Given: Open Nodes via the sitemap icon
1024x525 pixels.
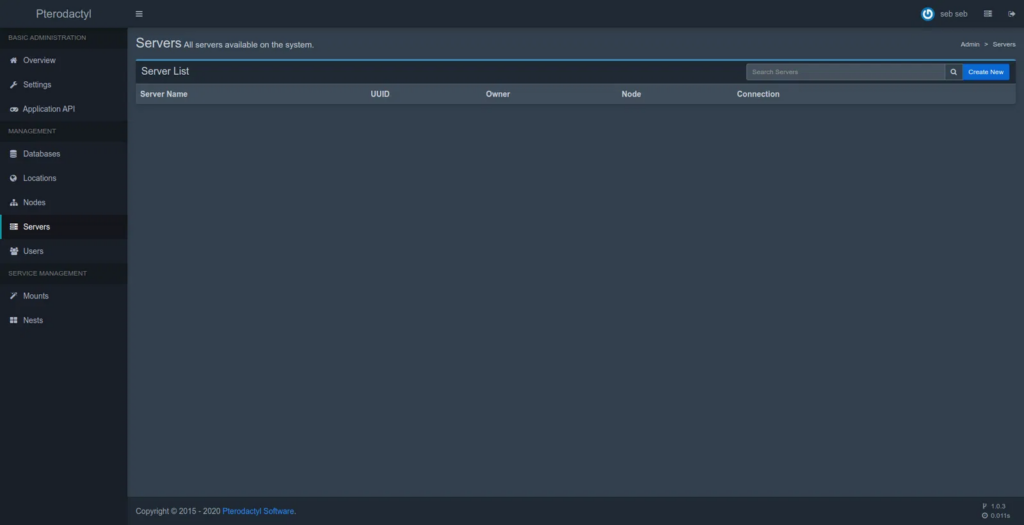Looking at the screenshot, I should [x=13, y=203].
